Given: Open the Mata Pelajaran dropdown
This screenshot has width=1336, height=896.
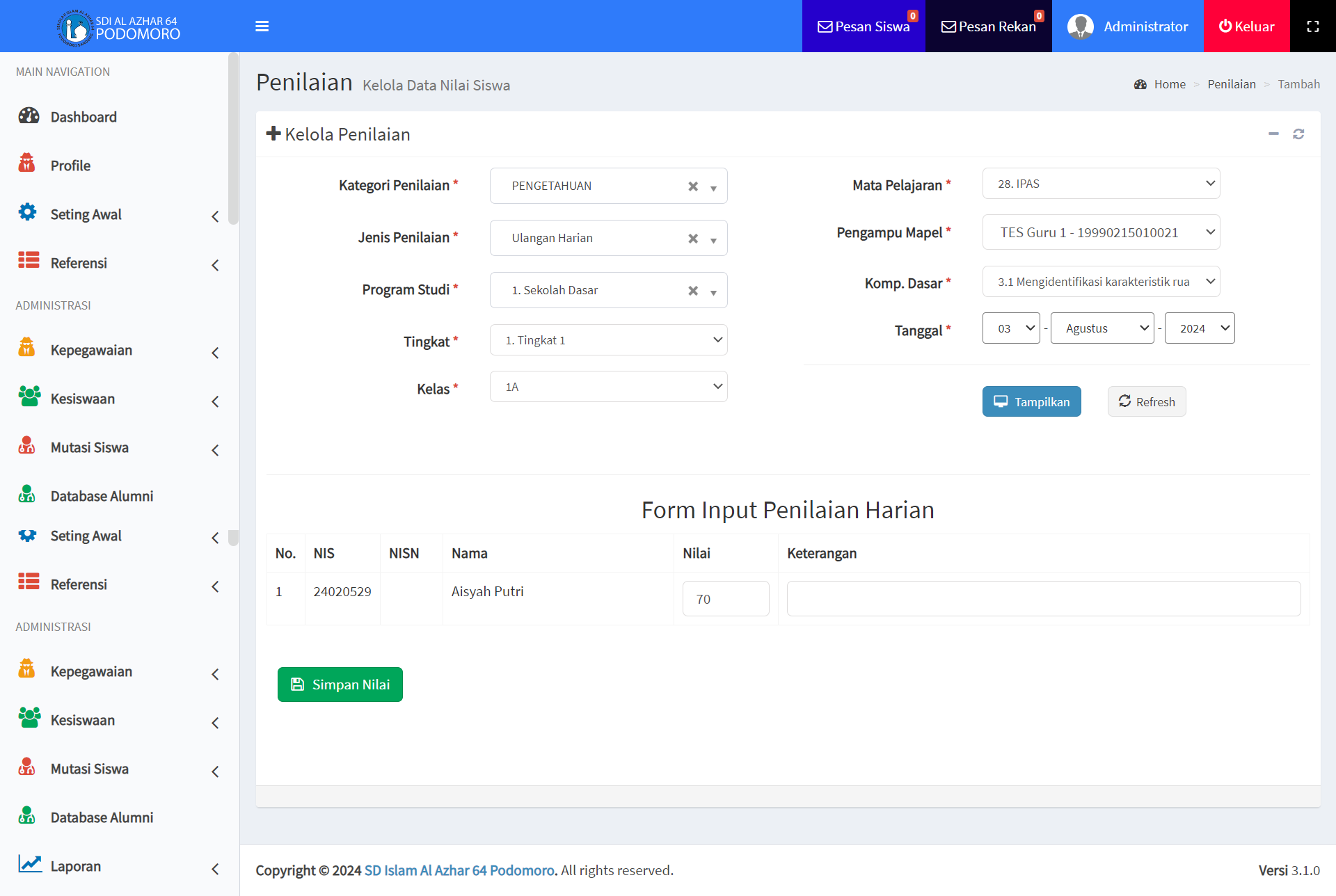Looking at the screenshot, I should tap(1100, 184).
